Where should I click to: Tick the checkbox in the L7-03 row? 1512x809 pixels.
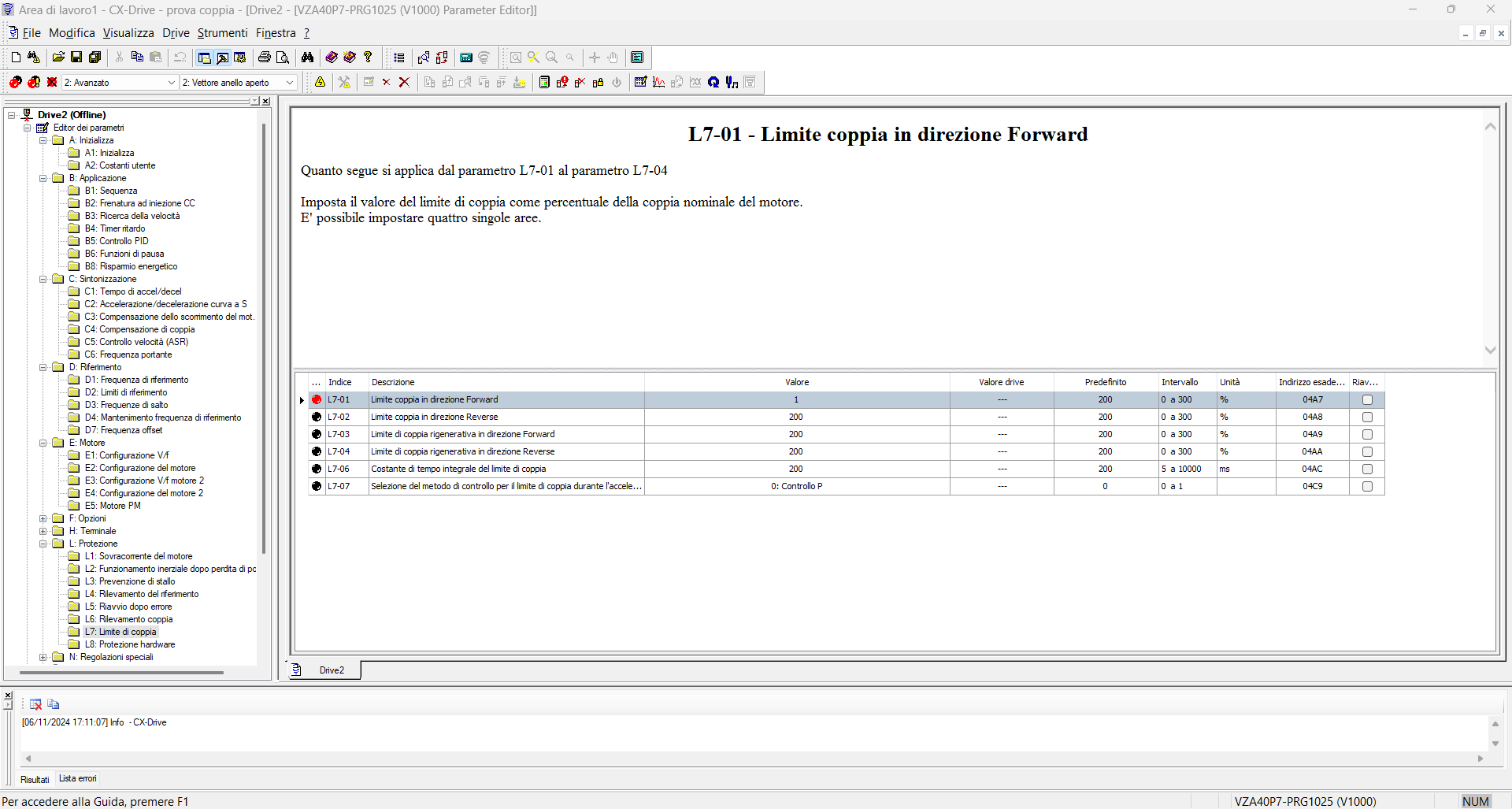click(x=1367, y=435)
